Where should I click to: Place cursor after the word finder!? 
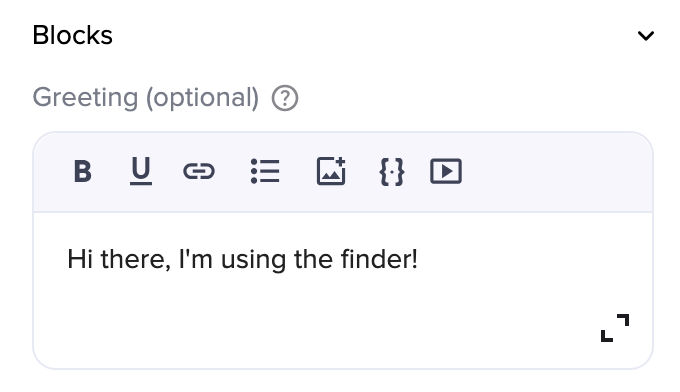pyautogui.click(x=419, y=259)
